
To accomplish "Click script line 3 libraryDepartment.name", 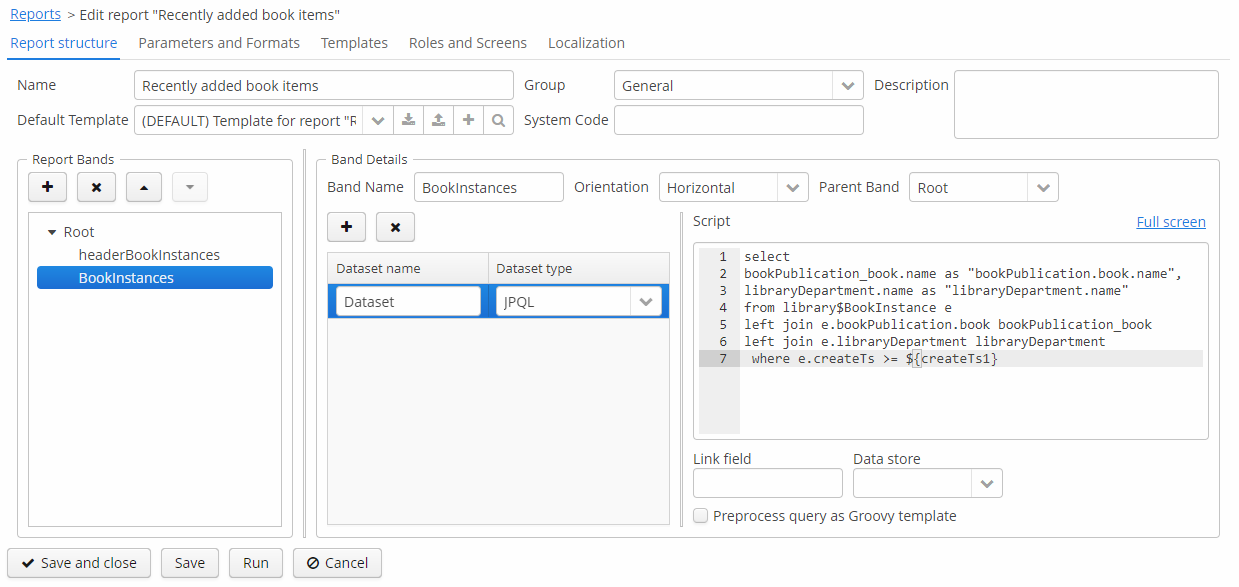I will coord(936,291).
